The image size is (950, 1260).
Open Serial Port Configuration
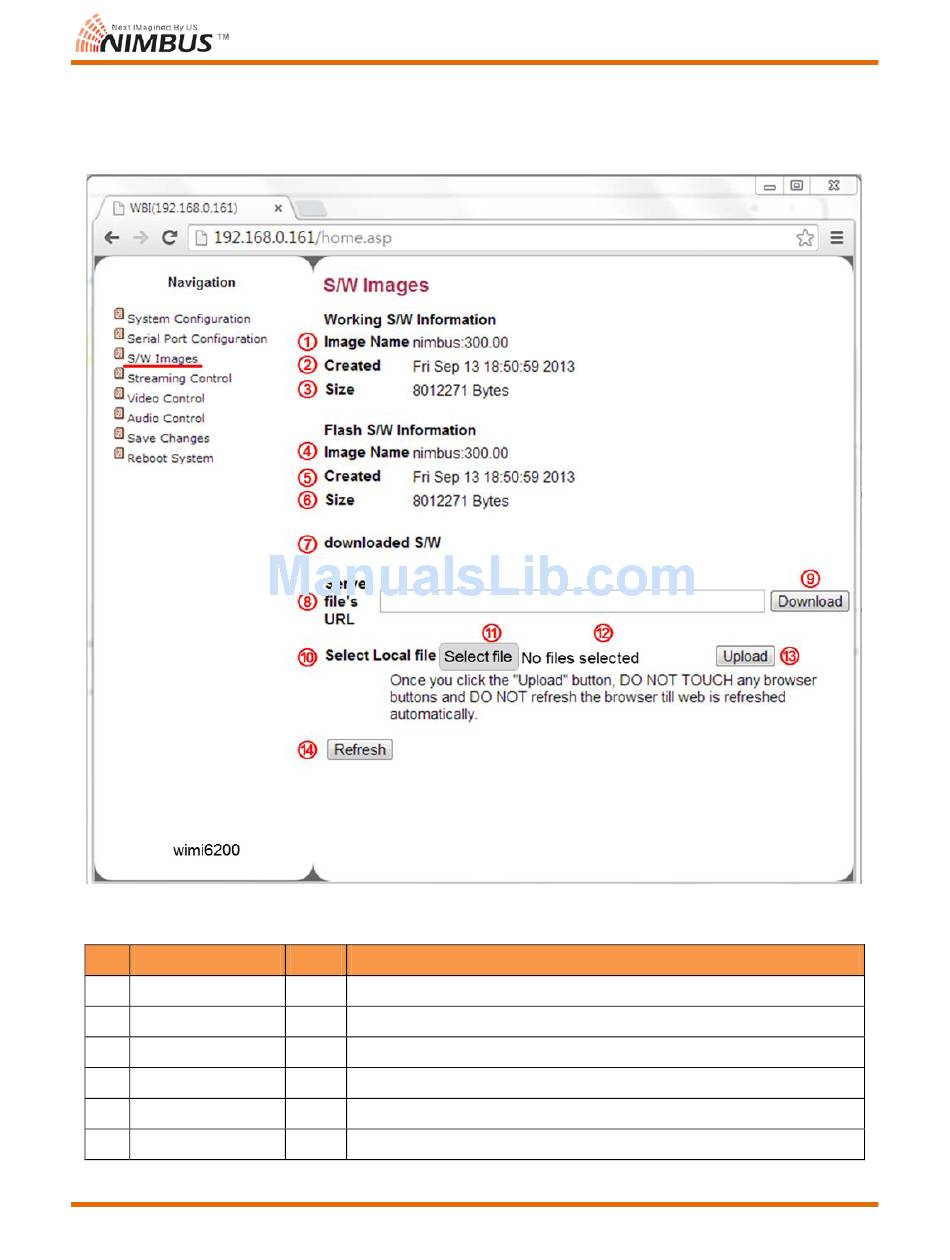(197, 339)
